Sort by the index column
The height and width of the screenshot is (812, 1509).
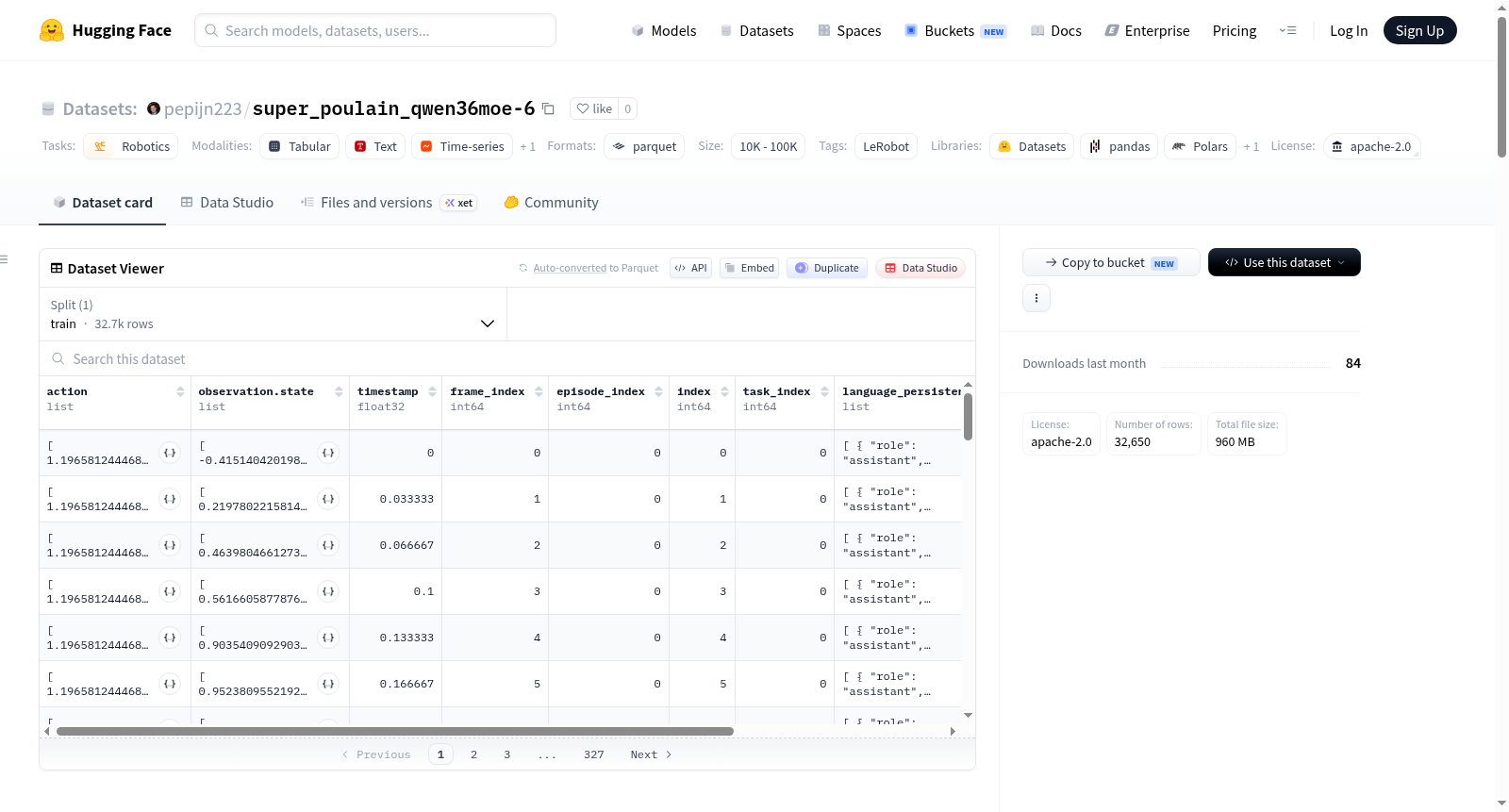point(724,391)
